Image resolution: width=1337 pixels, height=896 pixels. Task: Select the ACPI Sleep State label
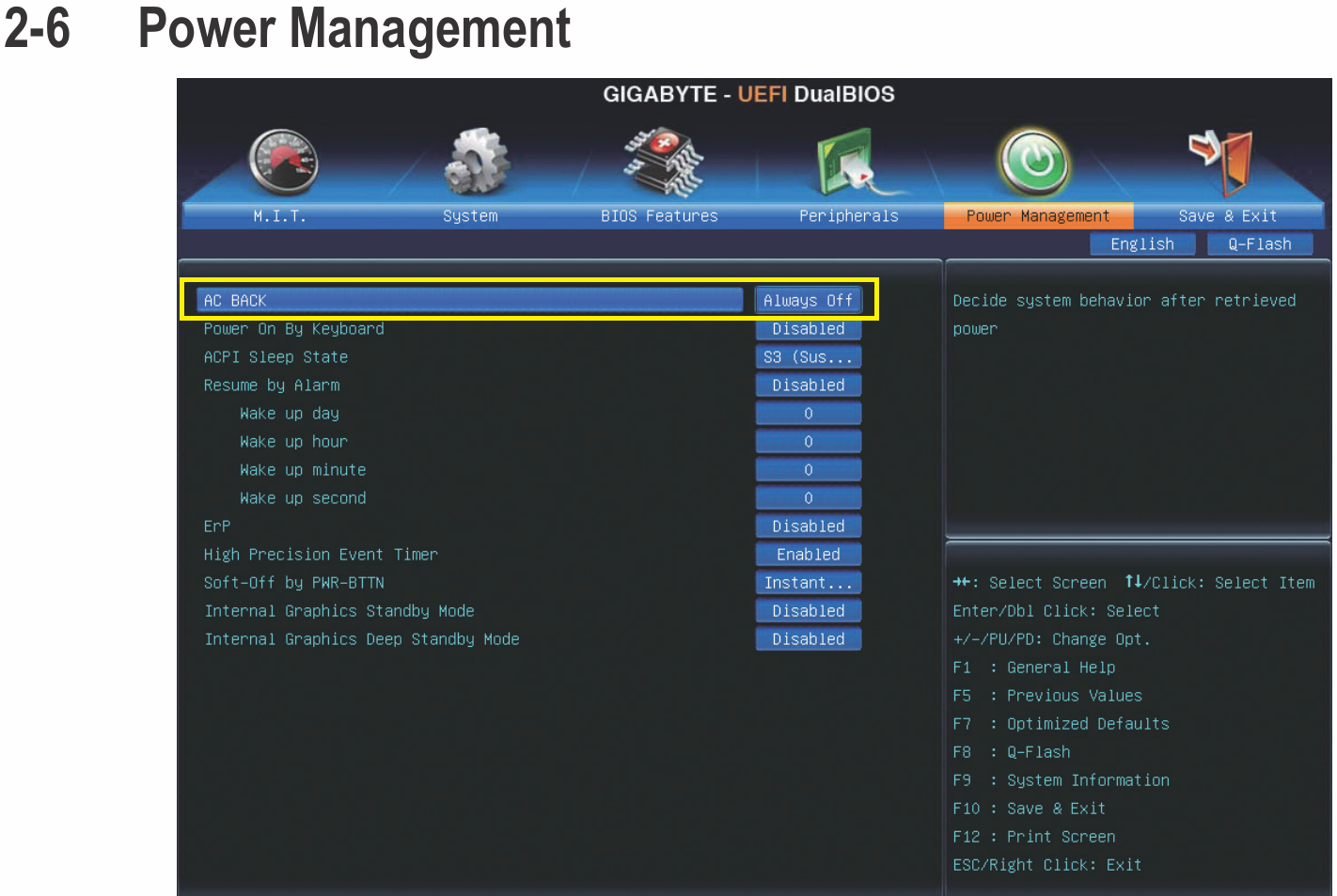pyautogui.click(x=276, y=357)
